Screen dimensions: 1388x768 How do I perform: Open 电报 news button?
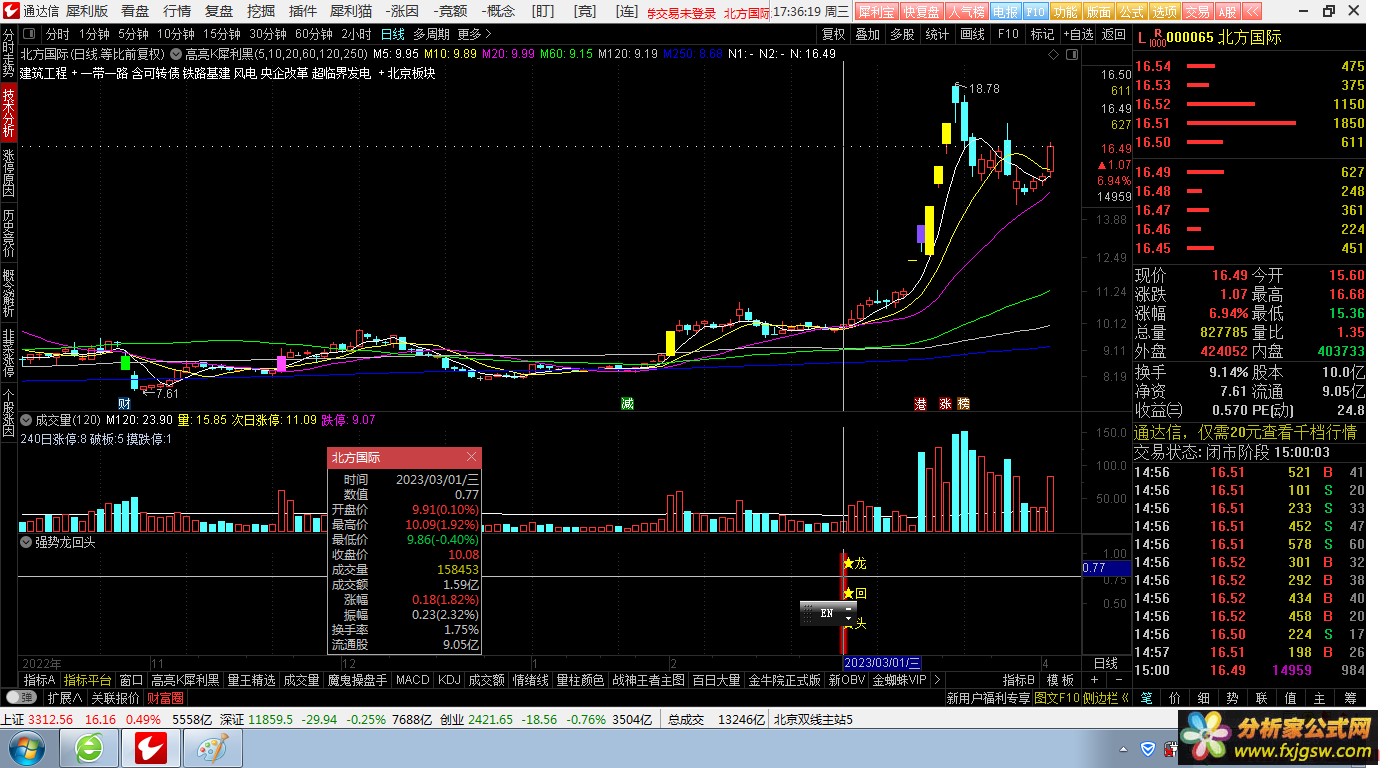1005,12
